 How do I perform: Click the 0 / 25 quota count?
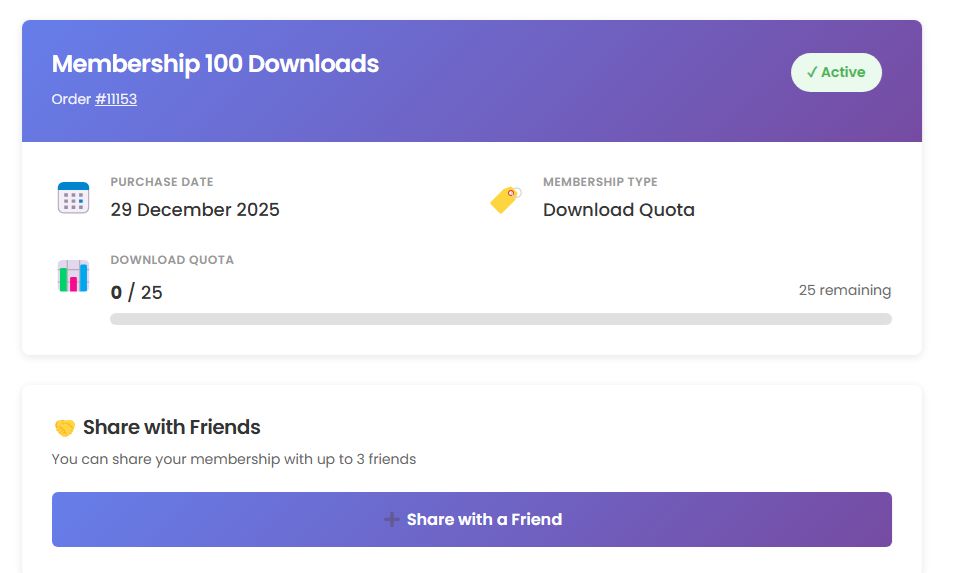[136, 293]
